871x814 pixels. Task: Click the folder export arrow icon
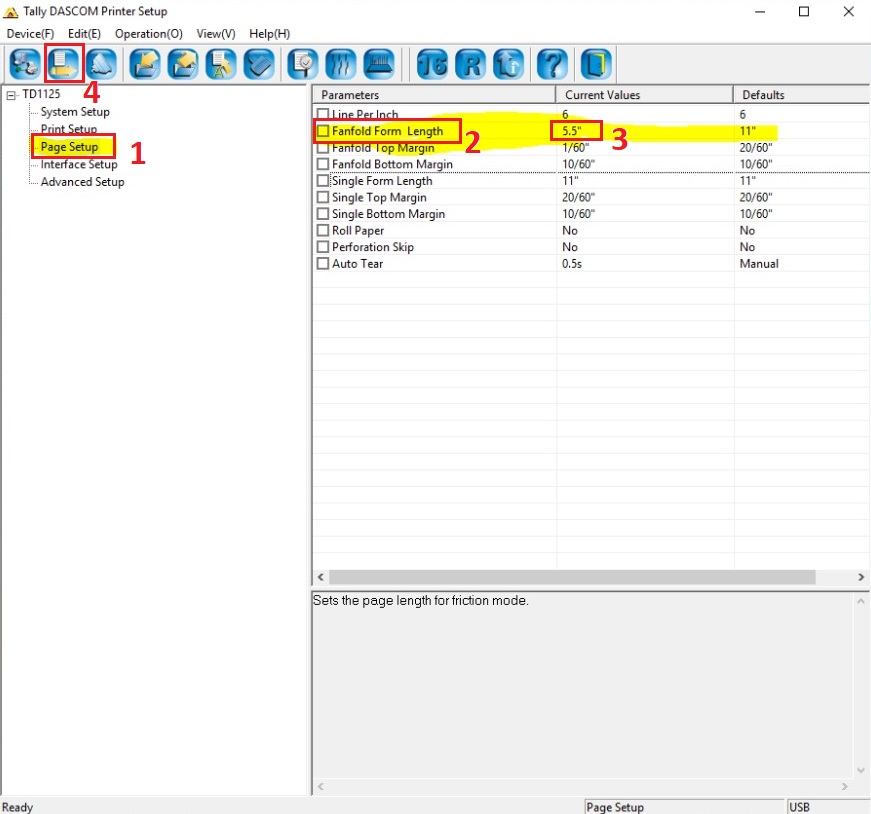[183, 64]
